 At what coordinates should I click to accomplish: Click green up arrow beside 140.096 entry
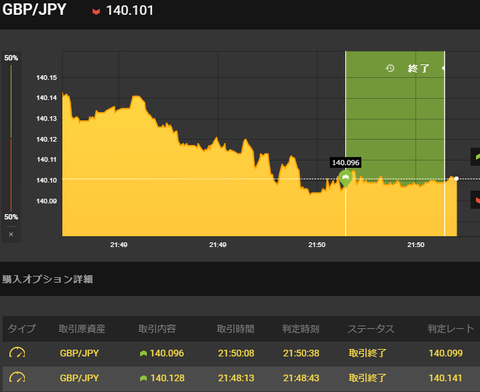point(143,353)
